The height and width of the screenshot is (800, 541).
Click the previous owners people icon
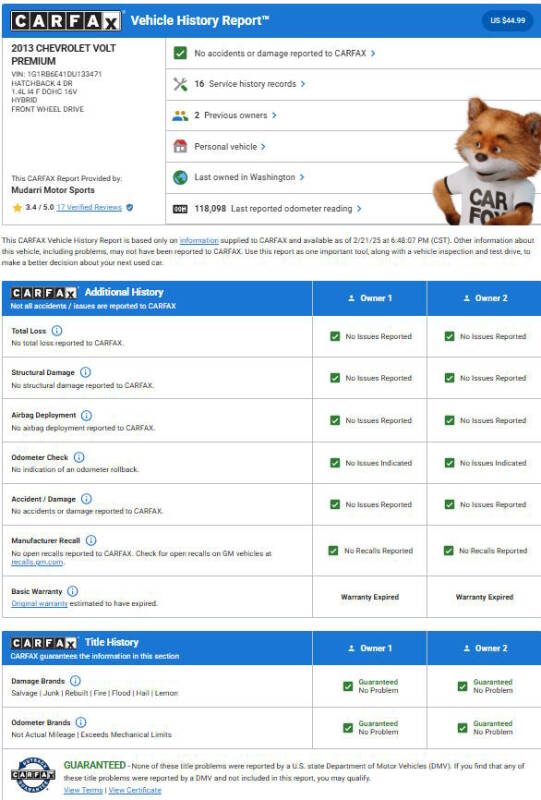[180, 116]
